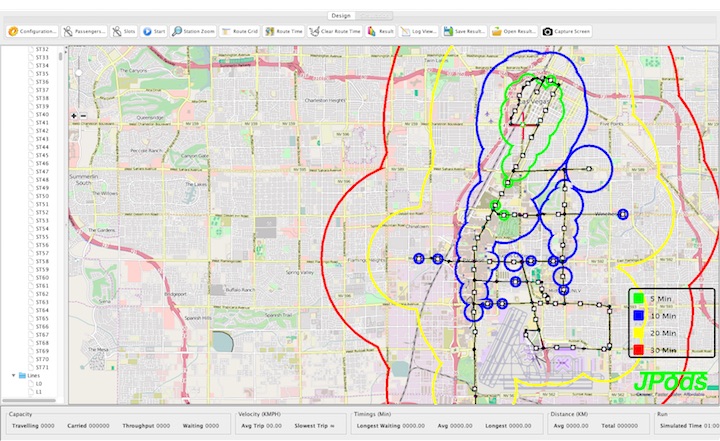Show the Route Grid
The width and height of the screenshot is (720, 441).
tap(239, 32)
